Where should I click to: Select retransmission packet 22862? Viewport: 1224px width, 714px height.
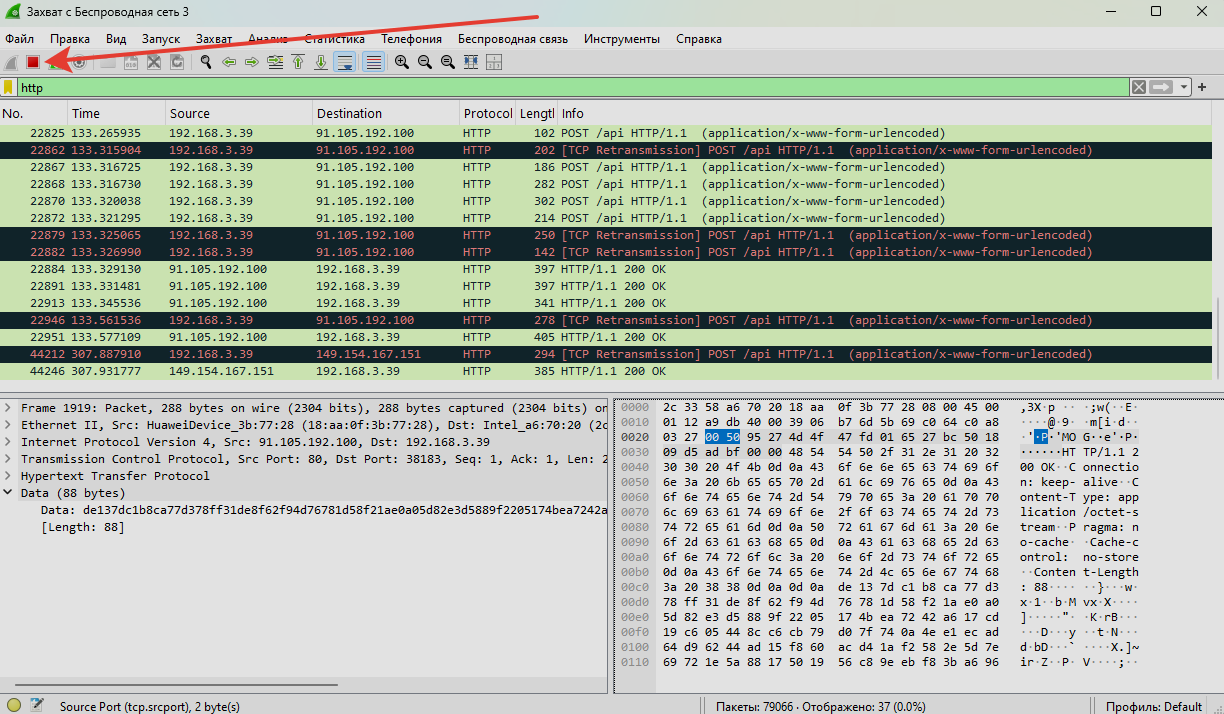click(606, 150)
